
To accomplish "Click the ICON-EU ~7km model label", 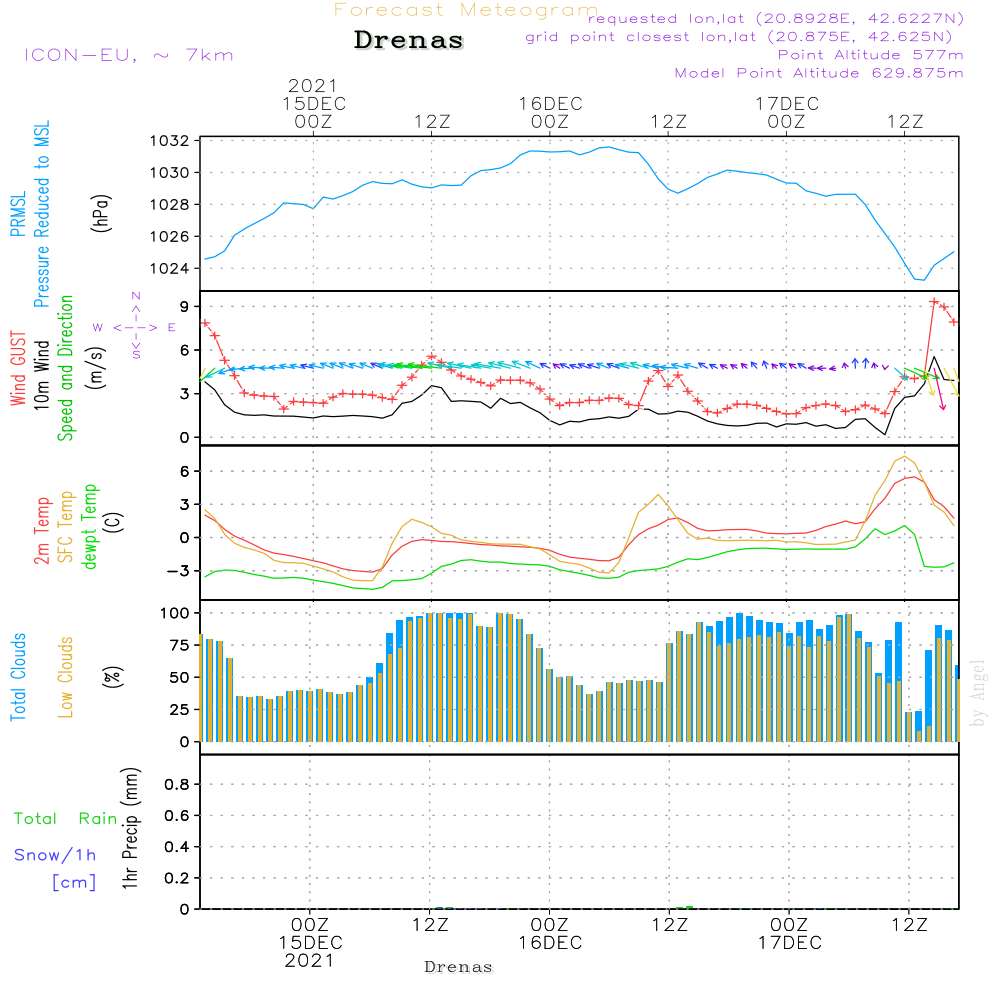I will tap(128, 55).
